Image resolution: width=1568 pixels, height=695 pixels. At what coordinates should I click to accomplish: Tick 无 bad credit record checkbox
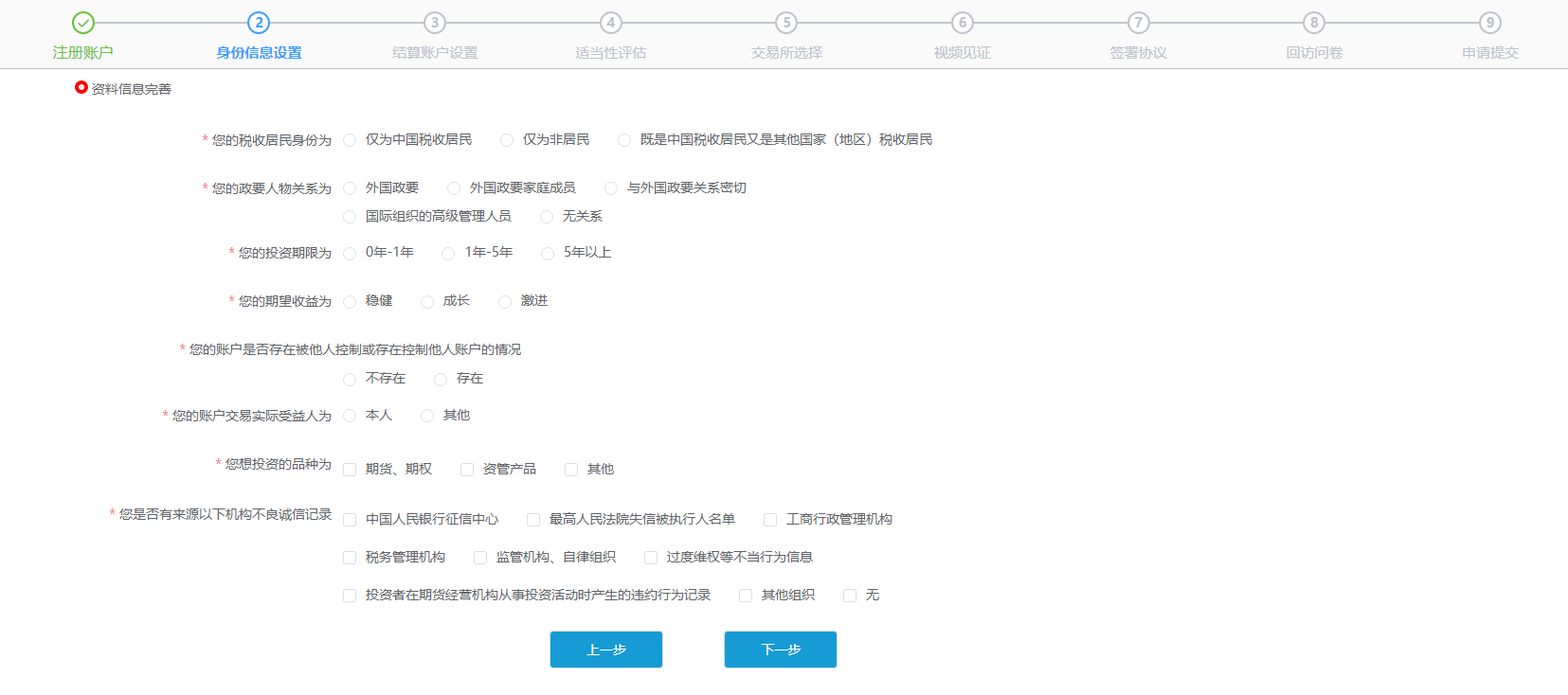point(850,596)
